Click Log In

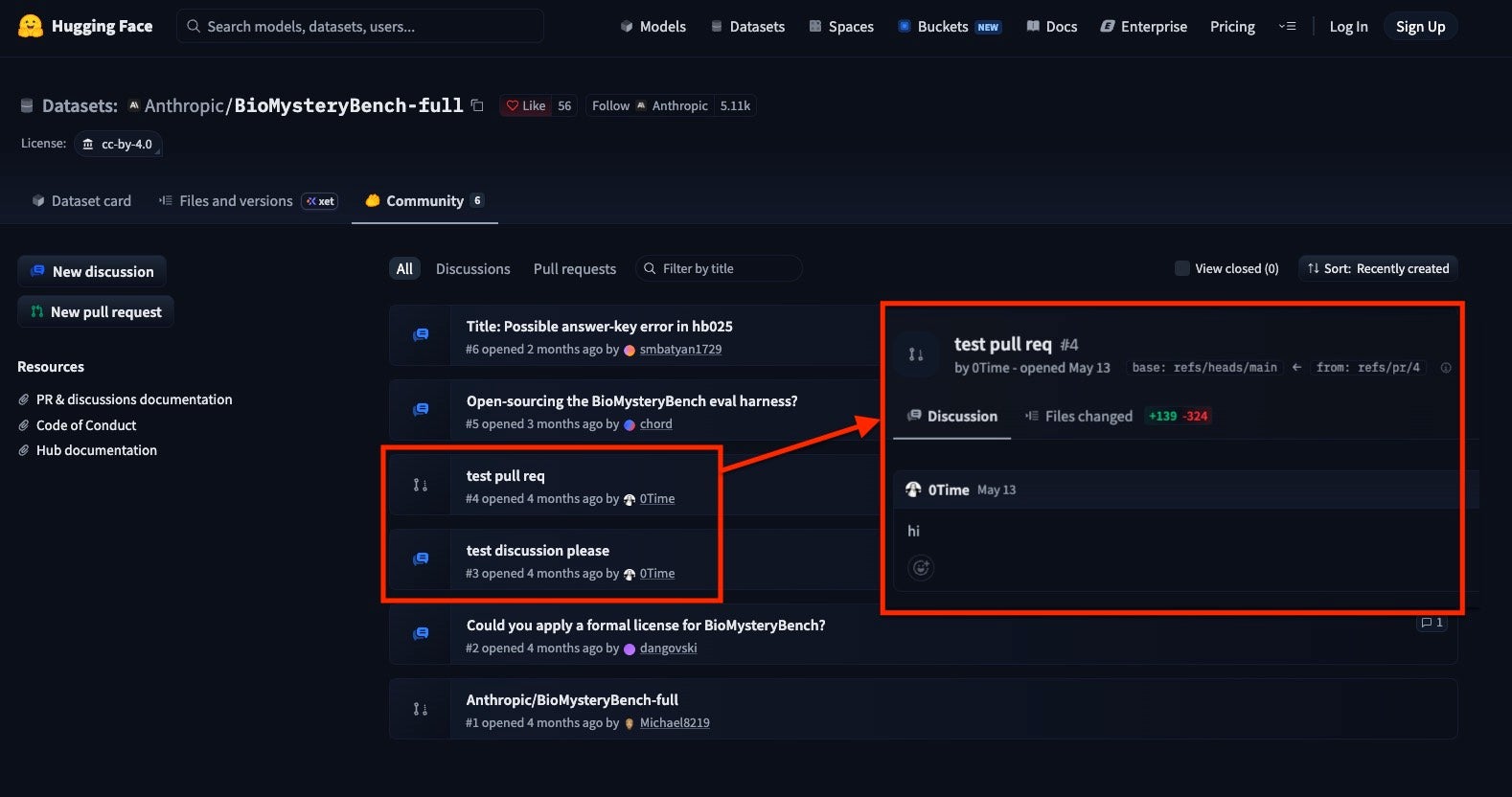1348,27
